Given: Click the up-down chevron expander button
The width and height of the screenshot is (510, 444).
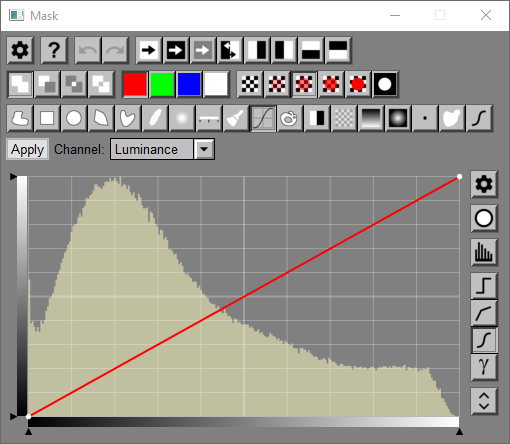Looking at the screenshot, I should pyautogui.click(x=484, y=401).
